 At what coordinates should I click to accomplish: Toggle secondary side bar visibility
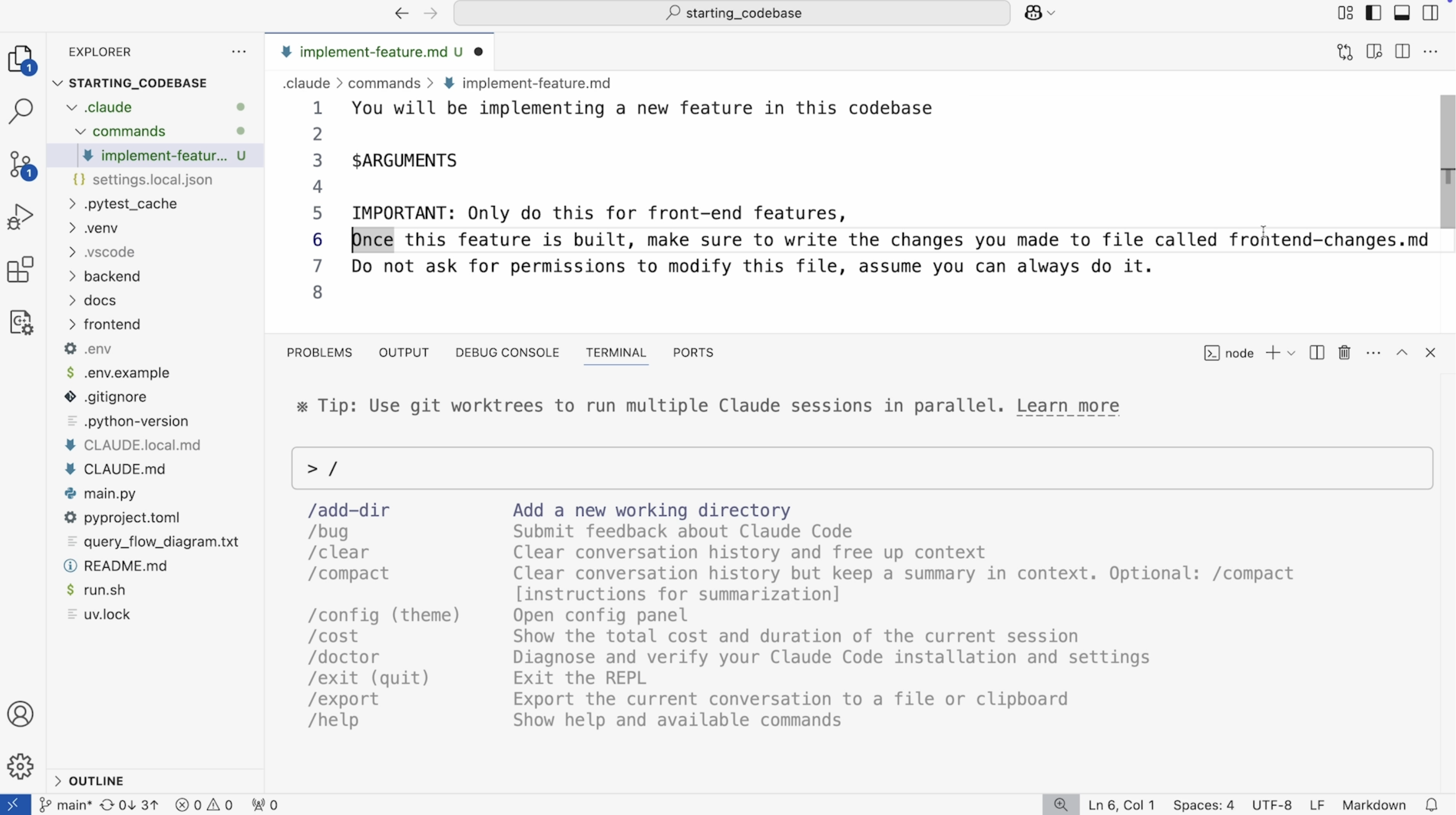[x=1430, y=13]
